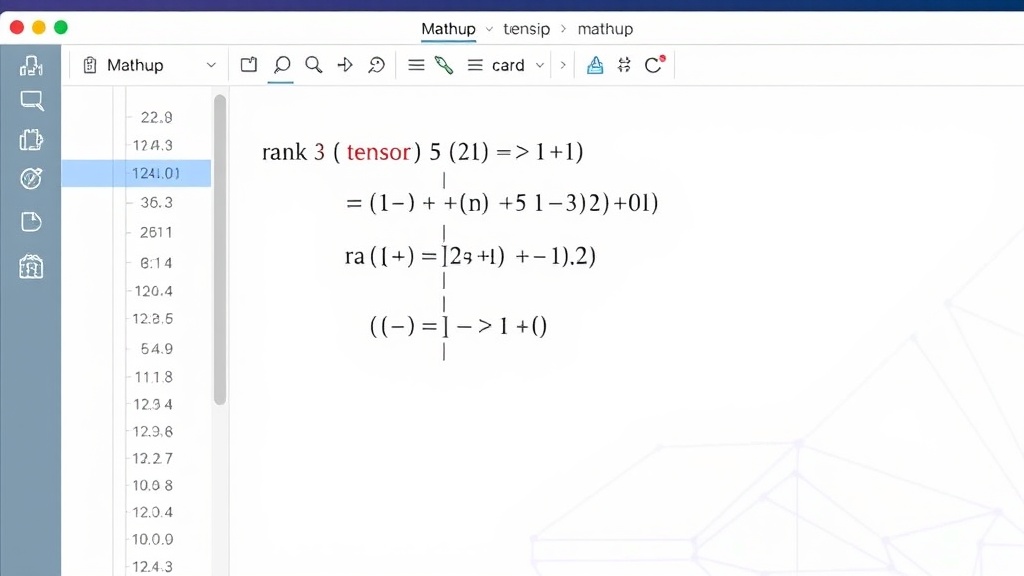Click the forward arrow toolbar icon
1024x576 pixels.
click(345, 65)
